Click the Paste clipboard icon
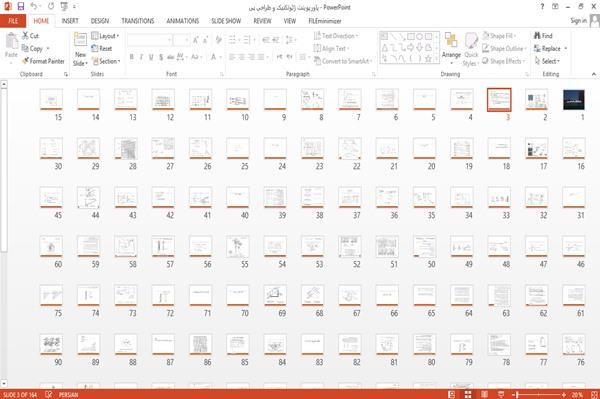 [x=11, y=40]
